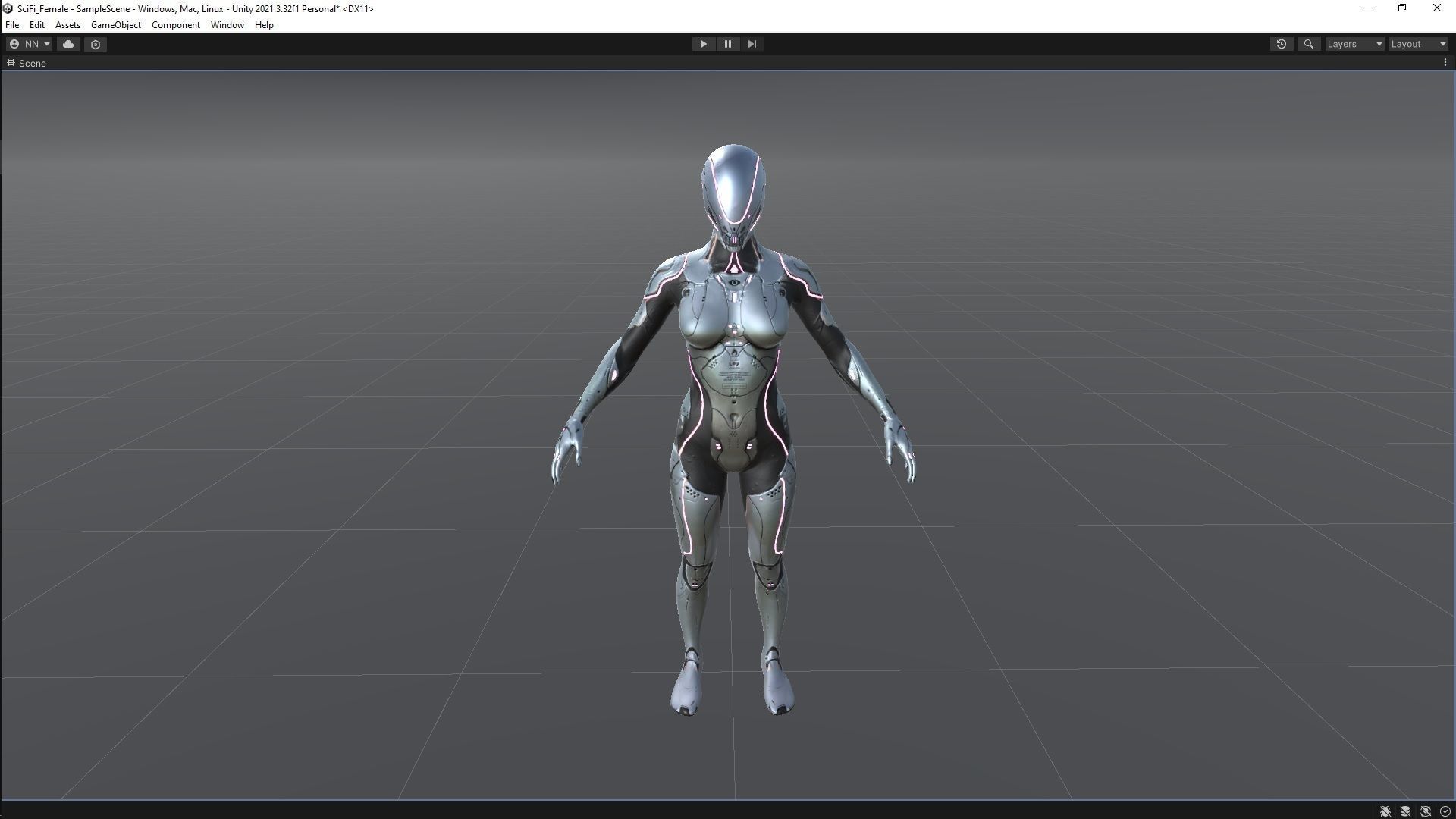Select the Scene tab
Image resolution: width=1456 pixels, height=819 pixels.
coord(27,63)
